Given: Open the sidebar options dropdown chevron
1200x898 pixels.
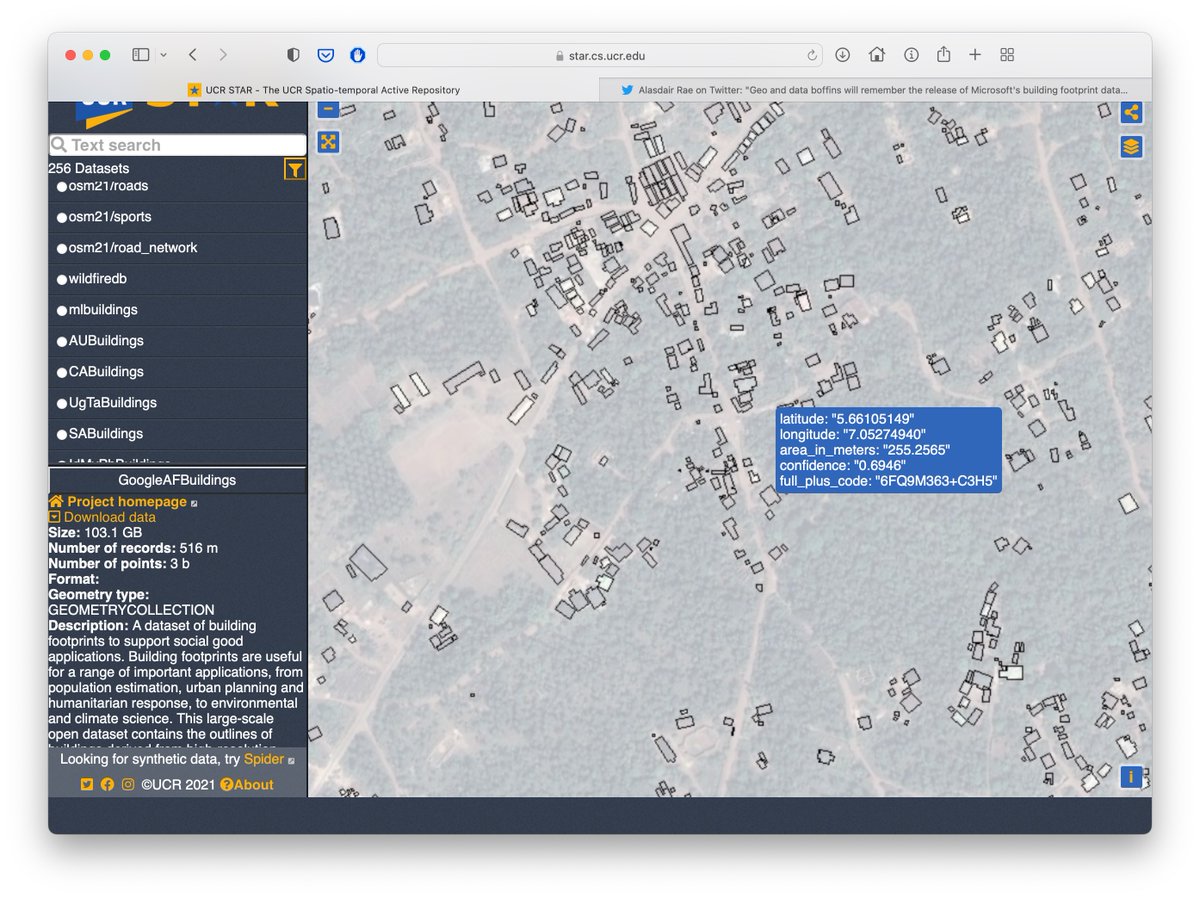Looking at the screenshot, I should point(164,55).
